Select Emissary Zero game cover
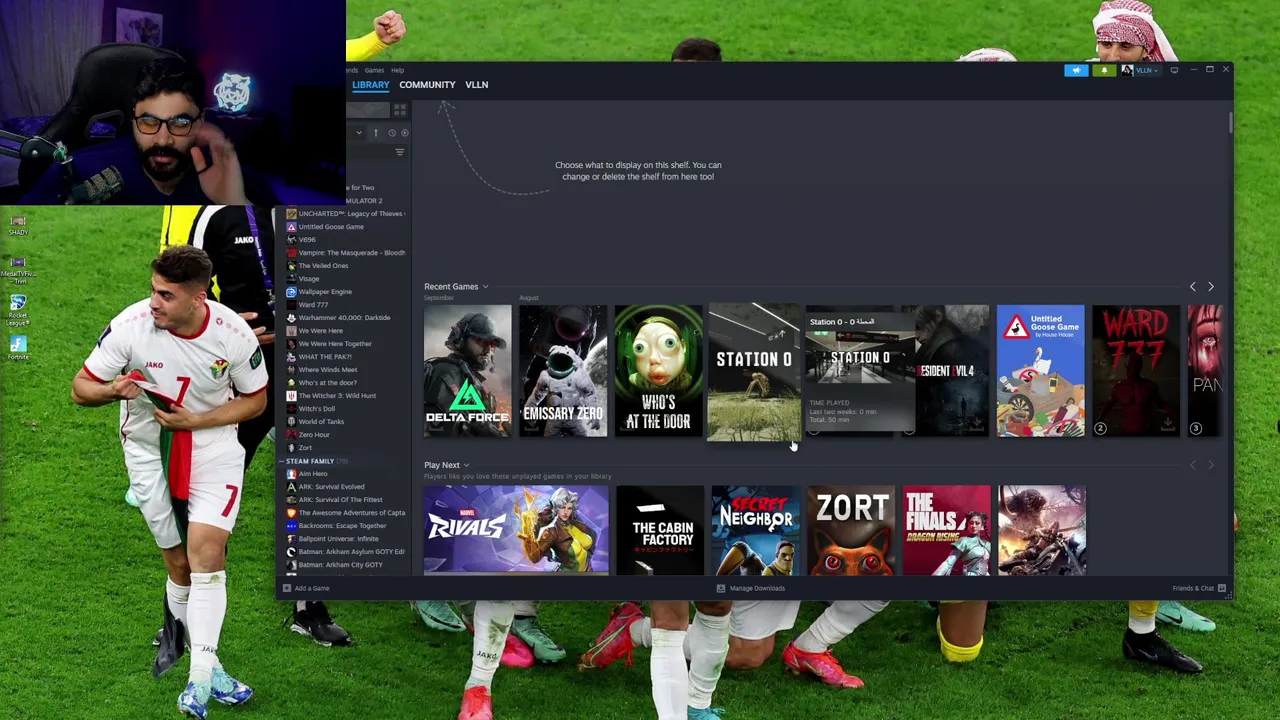This screenshot has width=1280, height=720. [x=563, y=371]
